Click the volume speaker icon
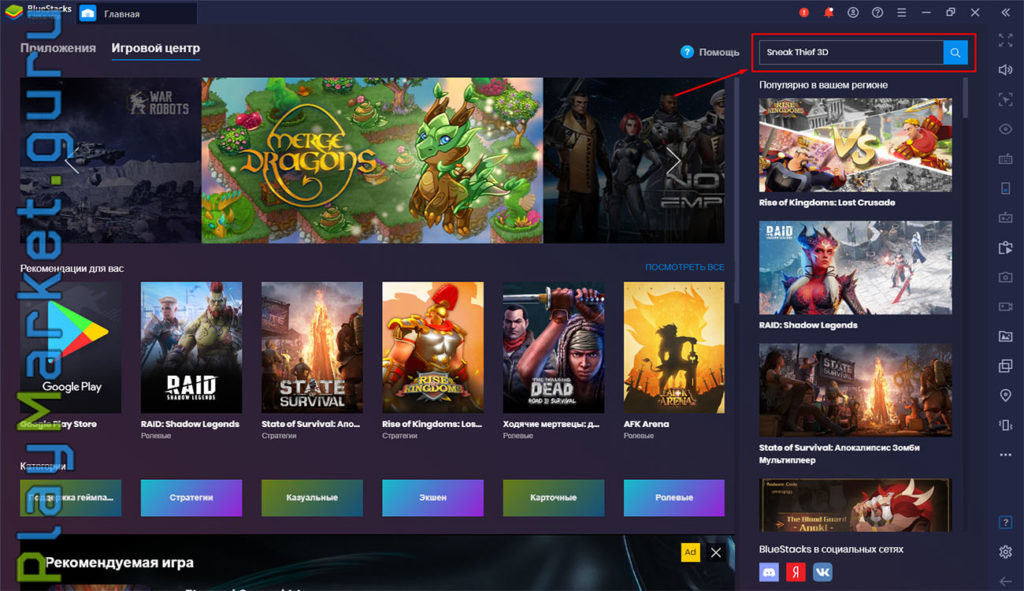 (x=1005, y=70)
